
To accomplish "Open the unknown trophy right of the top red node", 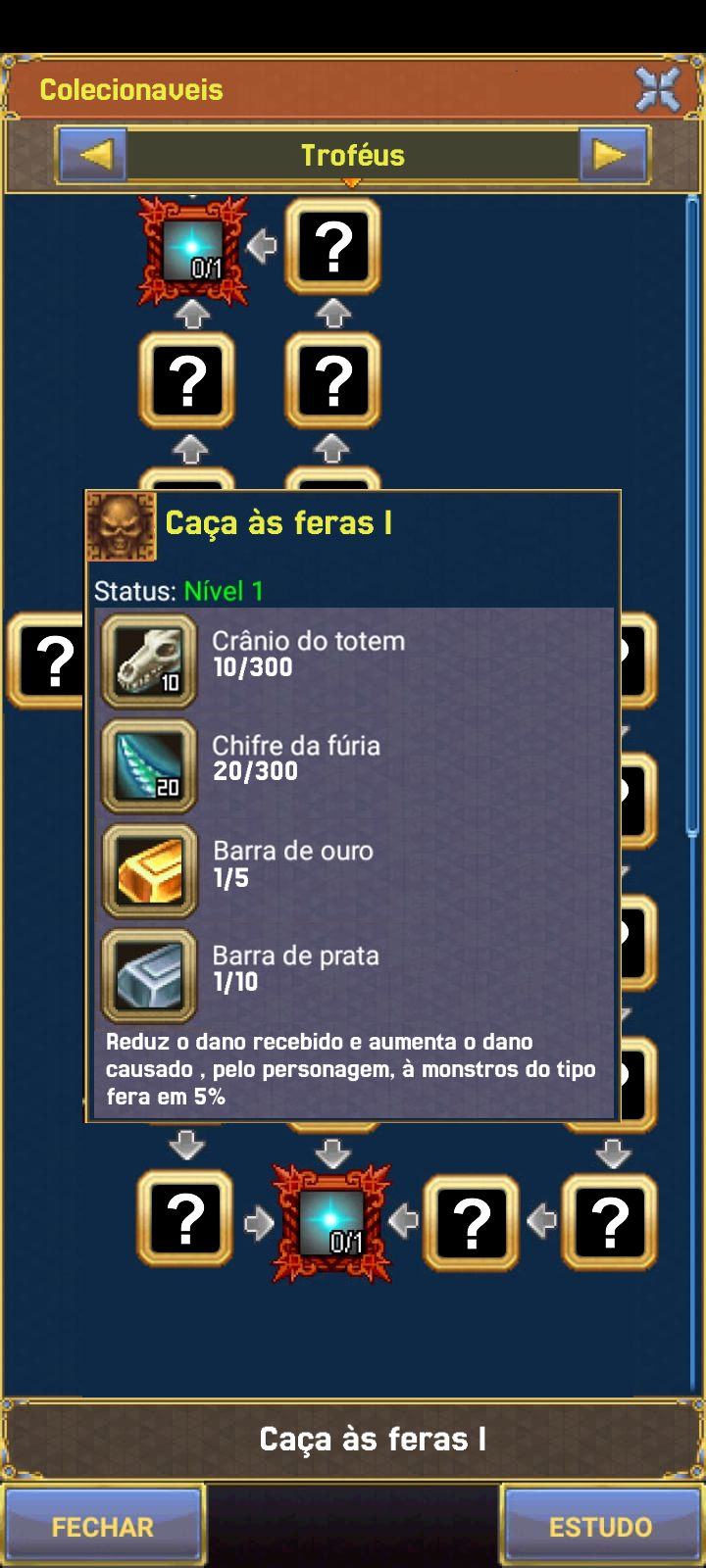I will point(333,246).
